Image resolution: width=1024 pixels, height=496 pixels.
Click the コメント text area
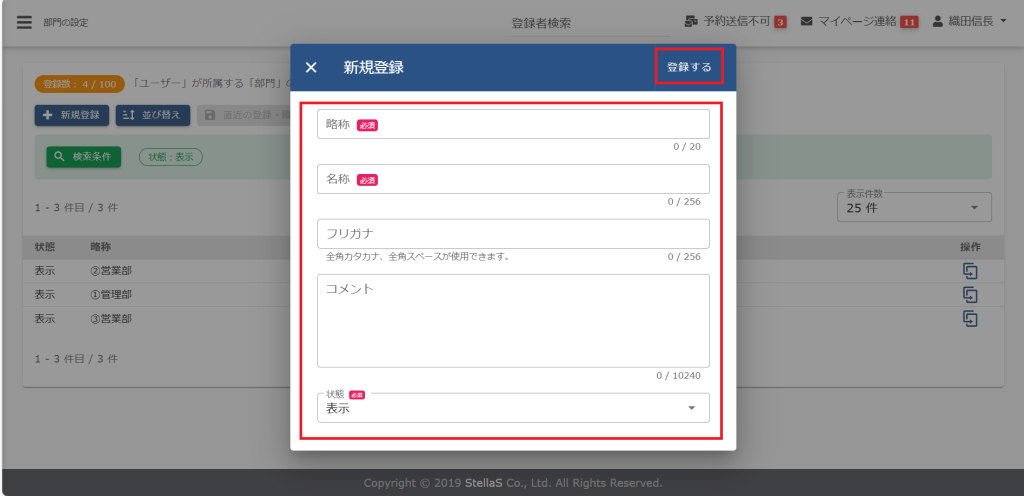[512, 320]
